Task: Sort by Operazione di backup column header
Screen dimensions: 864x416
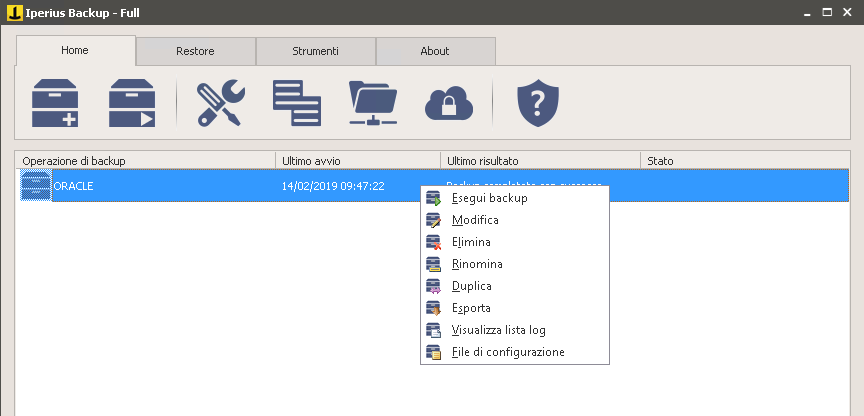Action: 145,161
